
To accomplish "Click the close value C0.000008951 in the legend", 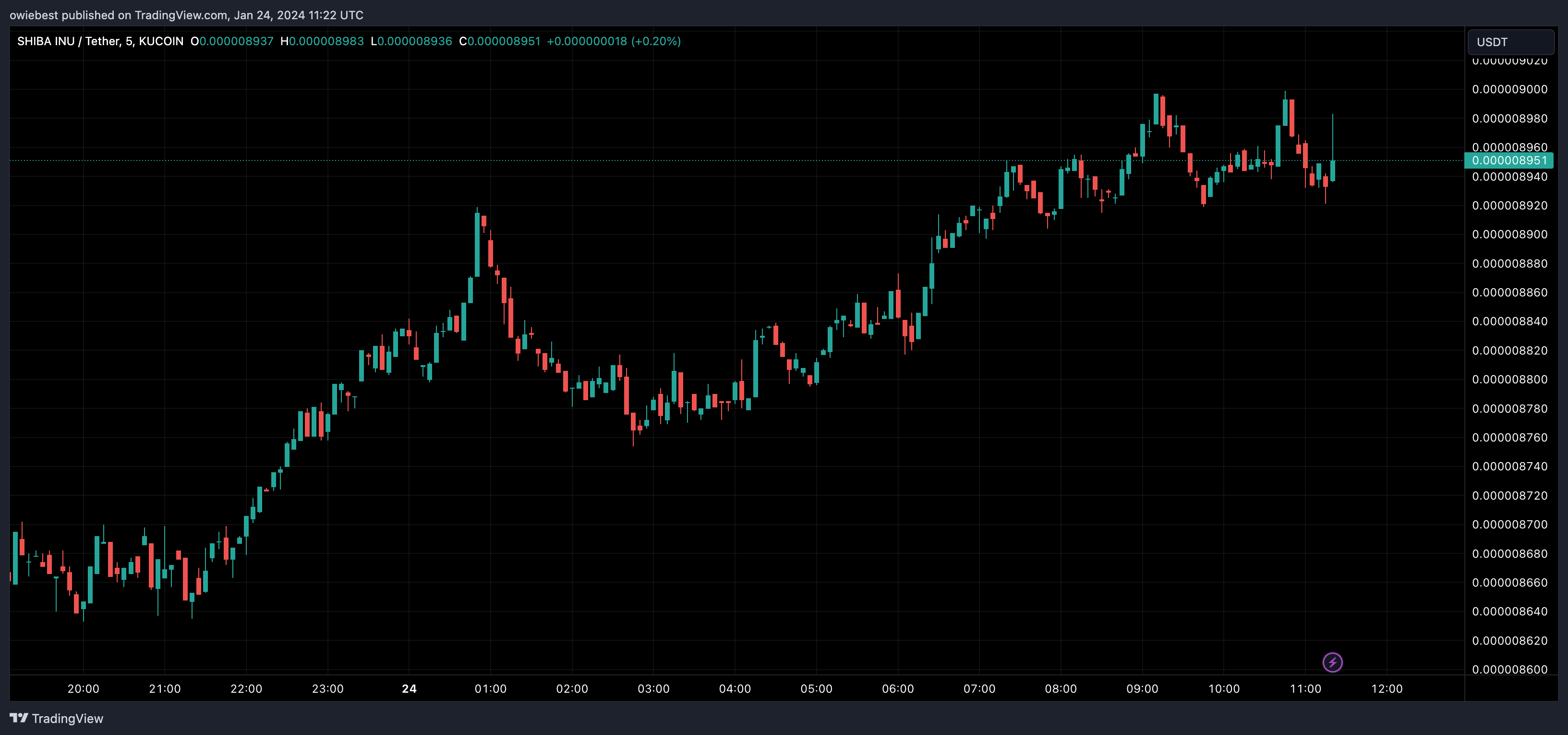I will 499,41.
